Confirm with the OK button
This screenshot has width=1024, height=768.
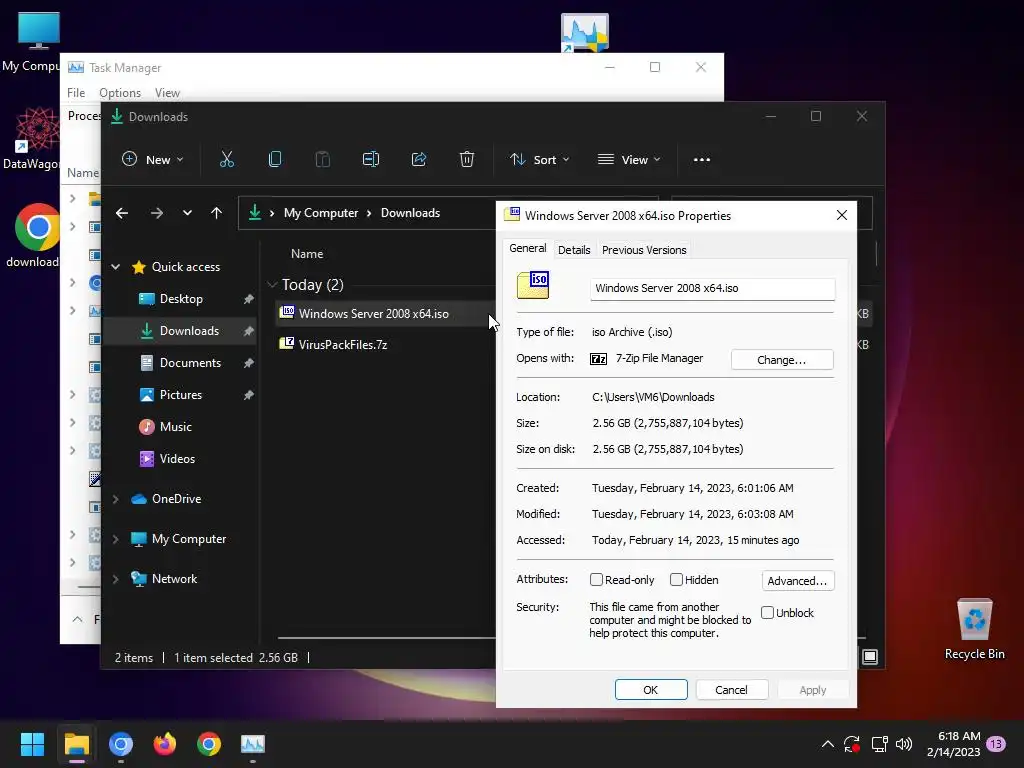[650, 690]
